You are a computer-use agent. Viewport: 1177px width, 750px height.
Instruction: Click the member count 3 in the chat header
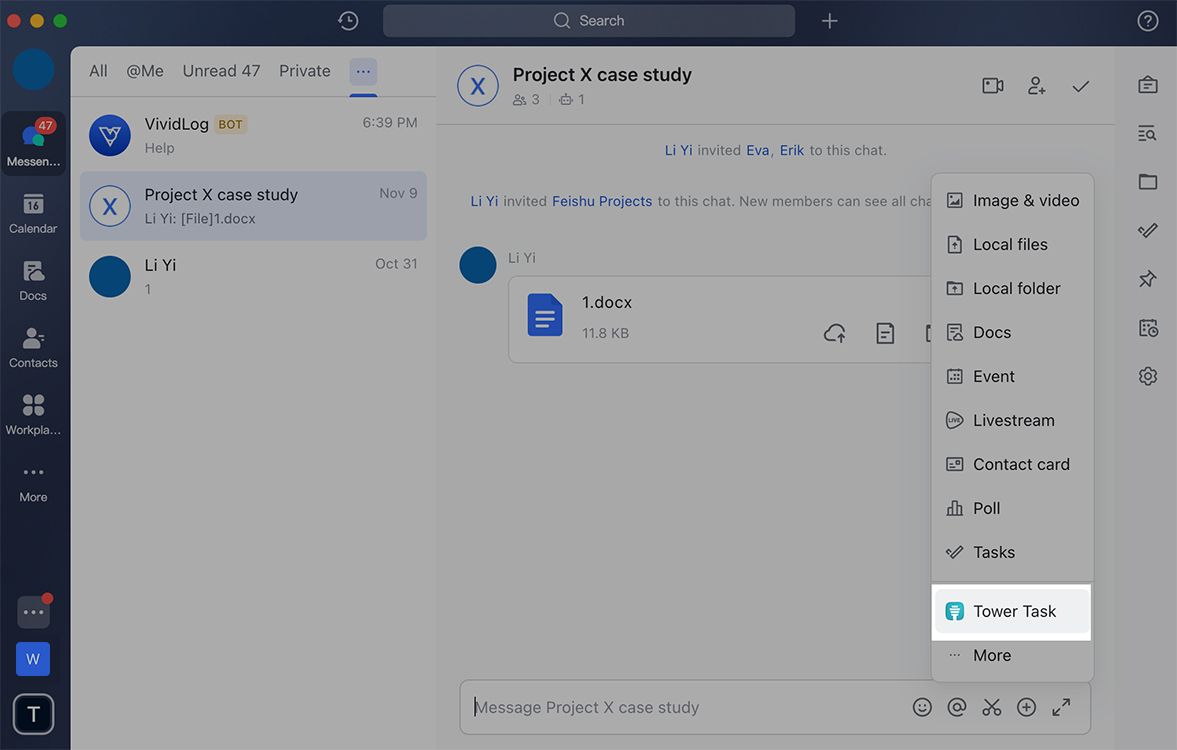[x=525, y=100]
